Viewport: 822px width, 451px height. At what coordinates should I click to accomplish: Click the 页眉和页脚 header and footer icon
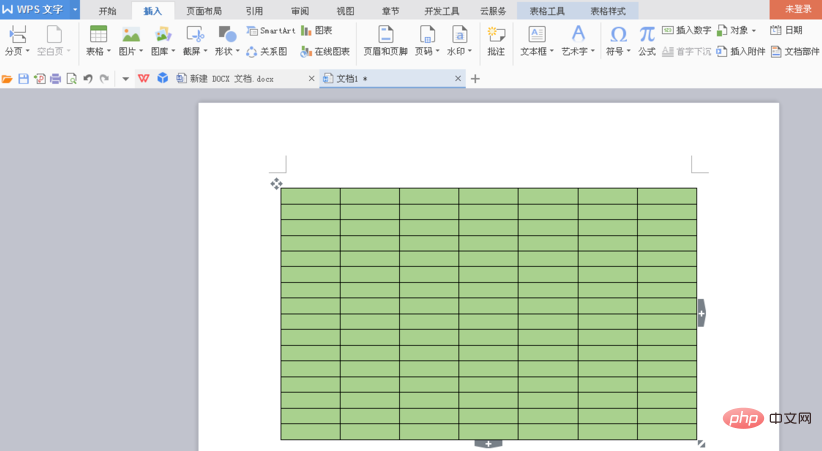point(385,35)
